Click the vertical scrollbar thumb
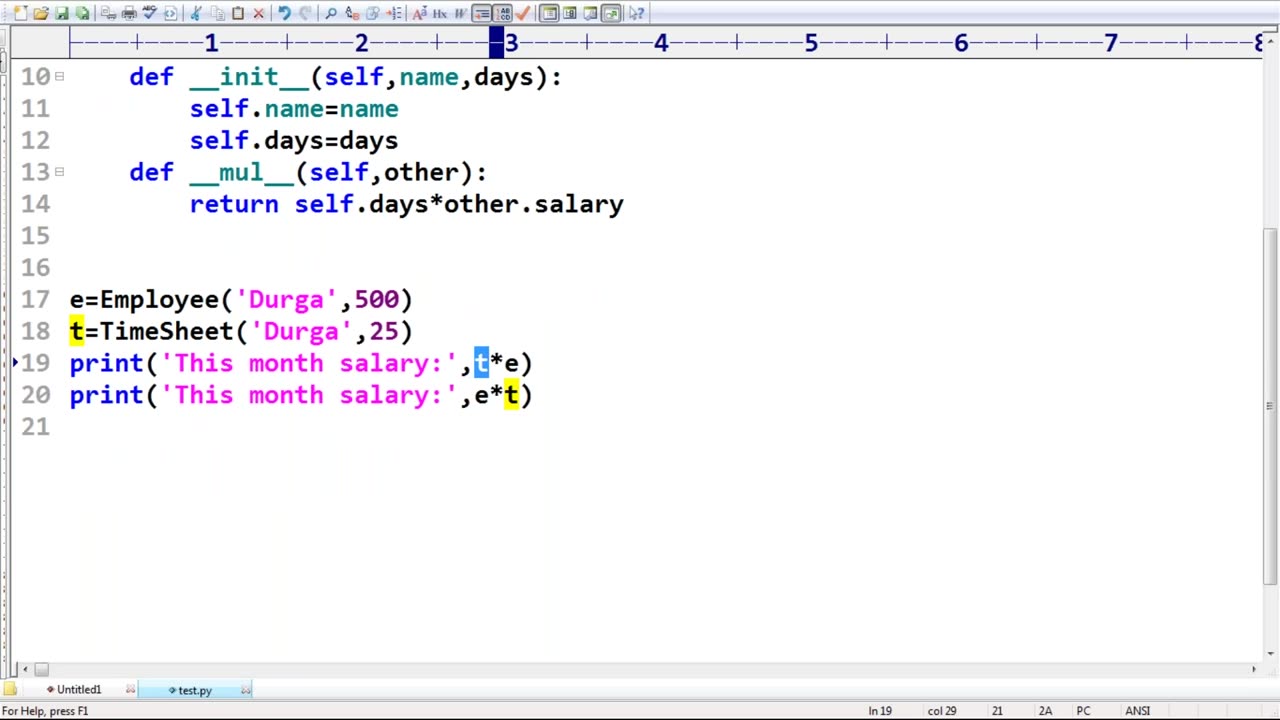This screenshot has height=720, width=1280. (x=1270, y=406)
